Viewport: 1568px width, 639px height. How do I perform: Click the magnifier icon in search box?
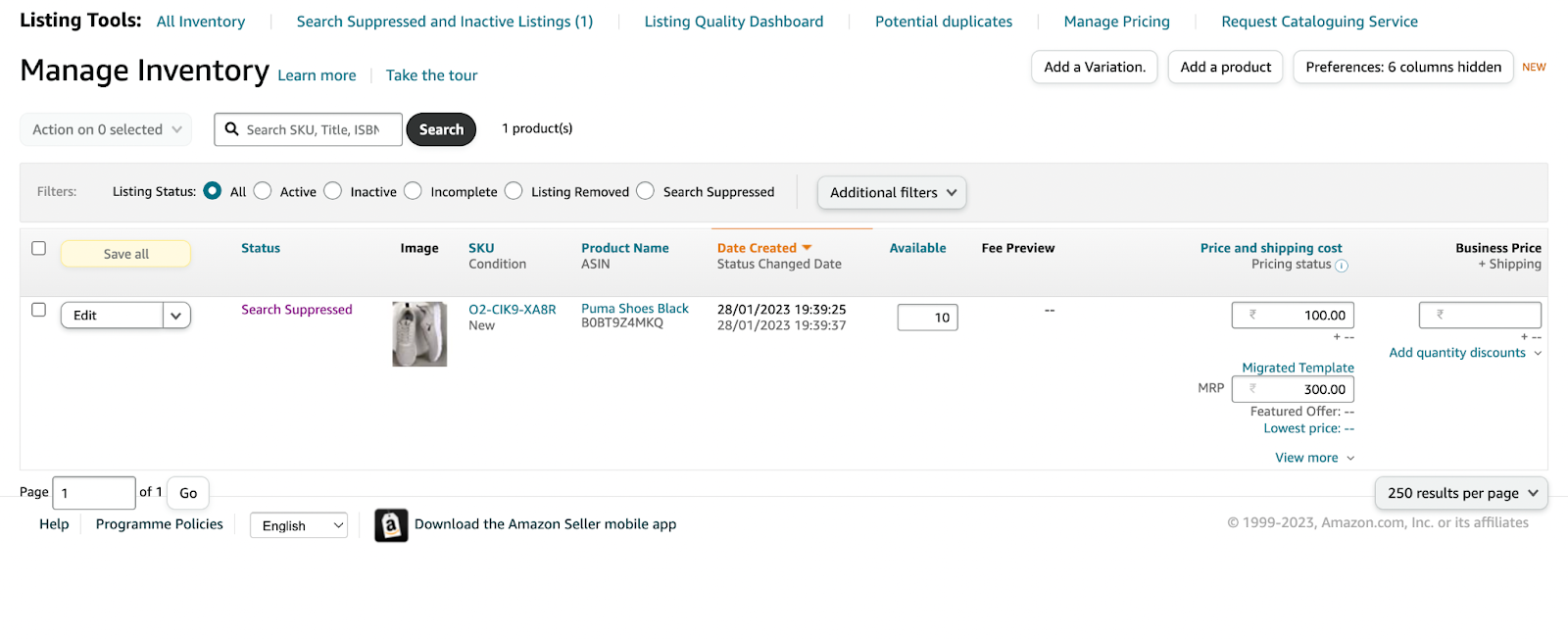tap(232, 129)
